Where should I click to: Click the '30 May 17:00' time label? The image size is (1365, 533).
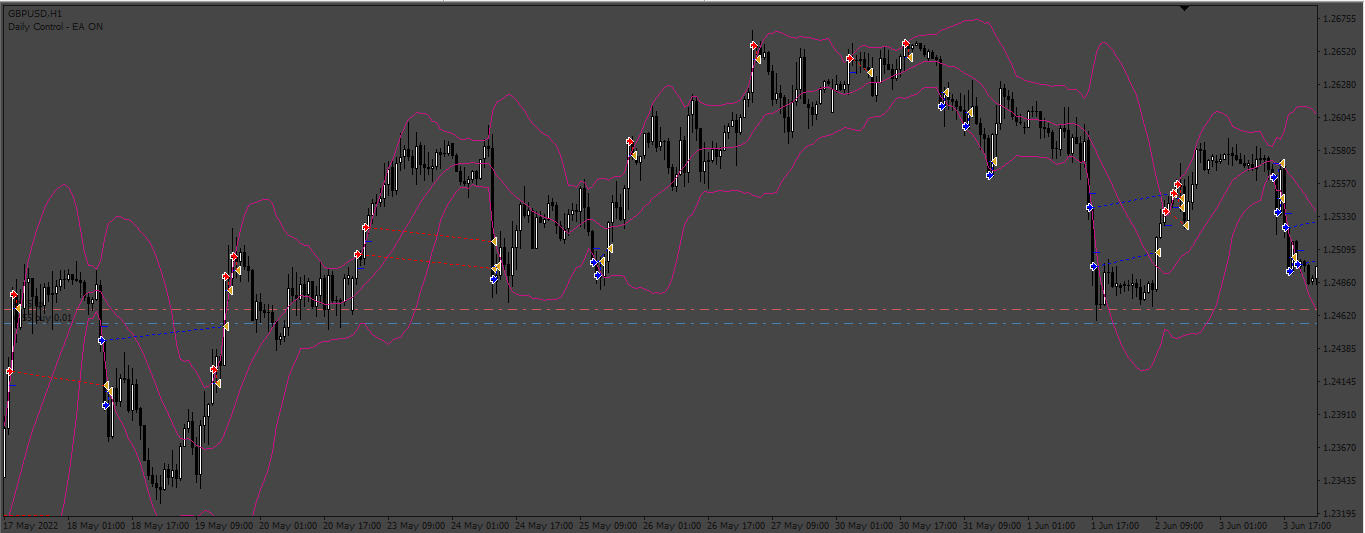(929, 525)
